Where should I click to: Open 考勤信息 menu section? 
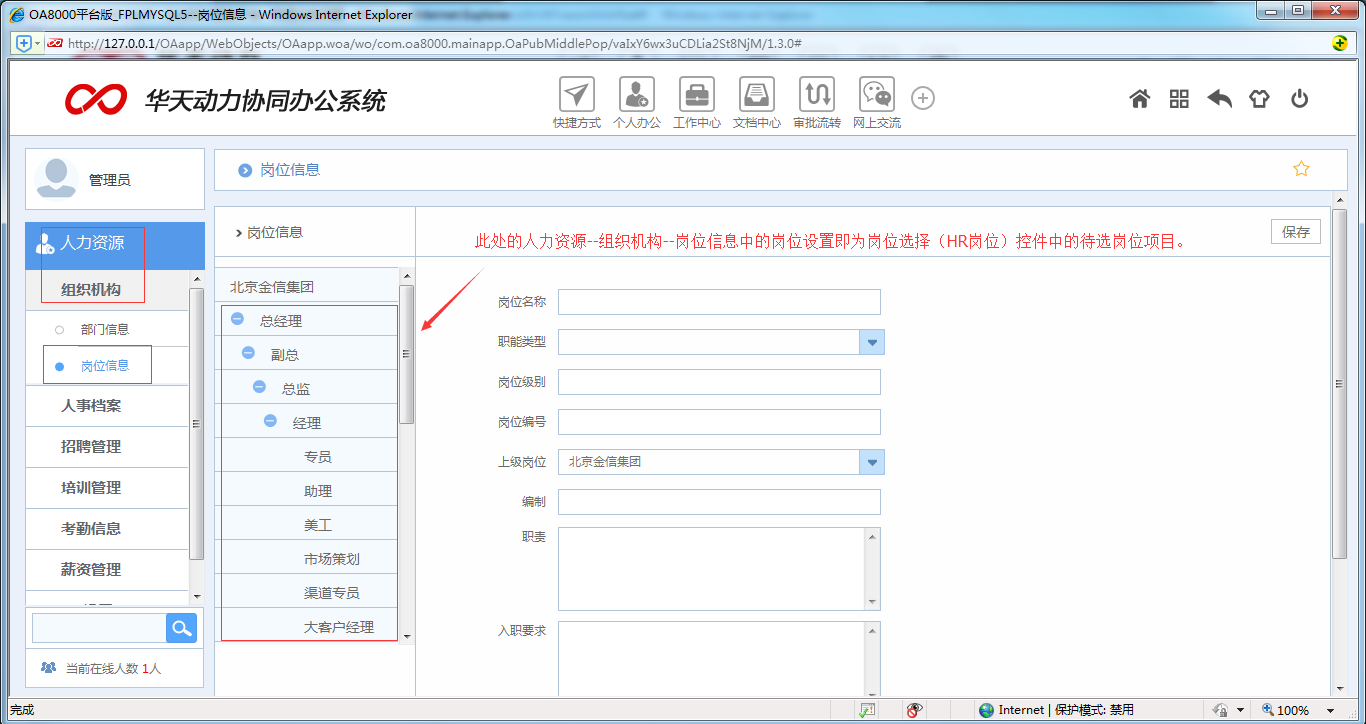(x=91, y=529)
